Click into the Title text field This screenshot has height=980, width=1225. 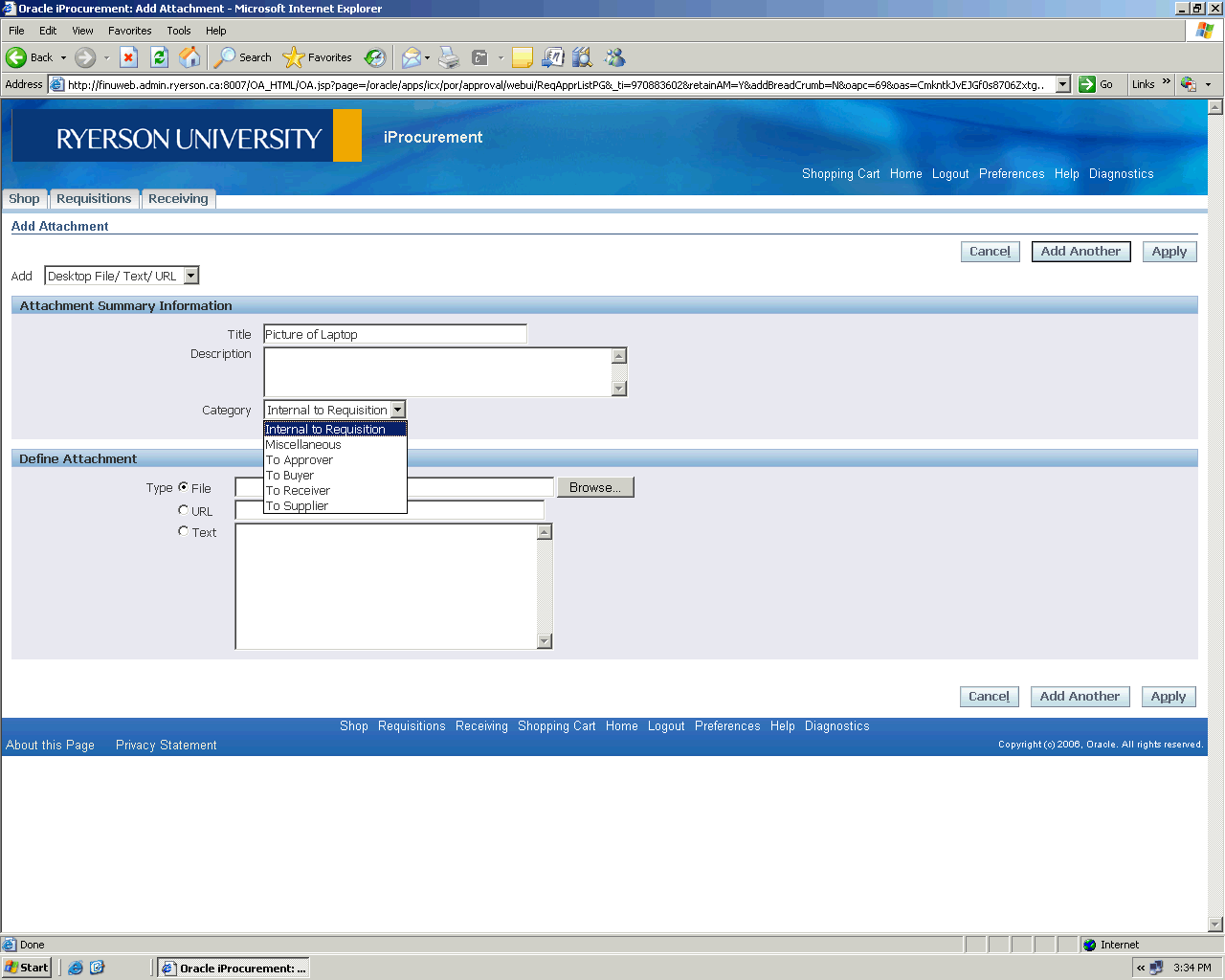point(394,334)
